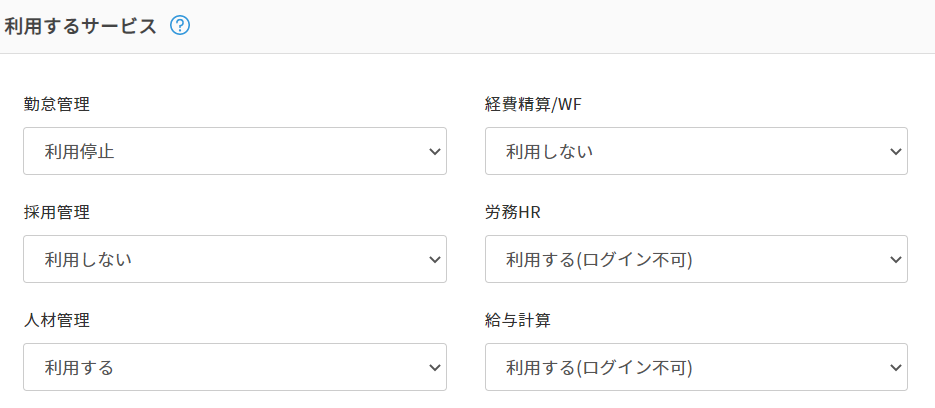The image size is (935, 408).
Task: Open the 経費精算/WF service dropdown
Action: pyautogui.click(x=696, y=151)
